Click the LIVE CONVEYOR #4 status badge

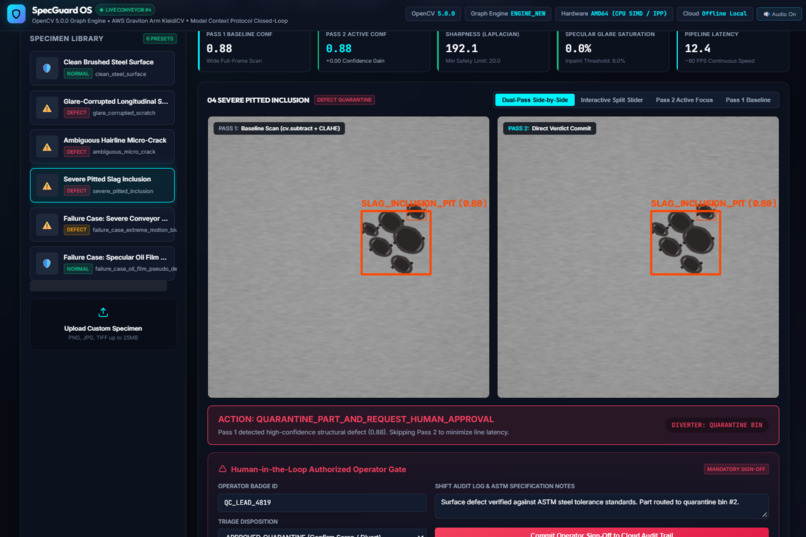tap(125, 10)
